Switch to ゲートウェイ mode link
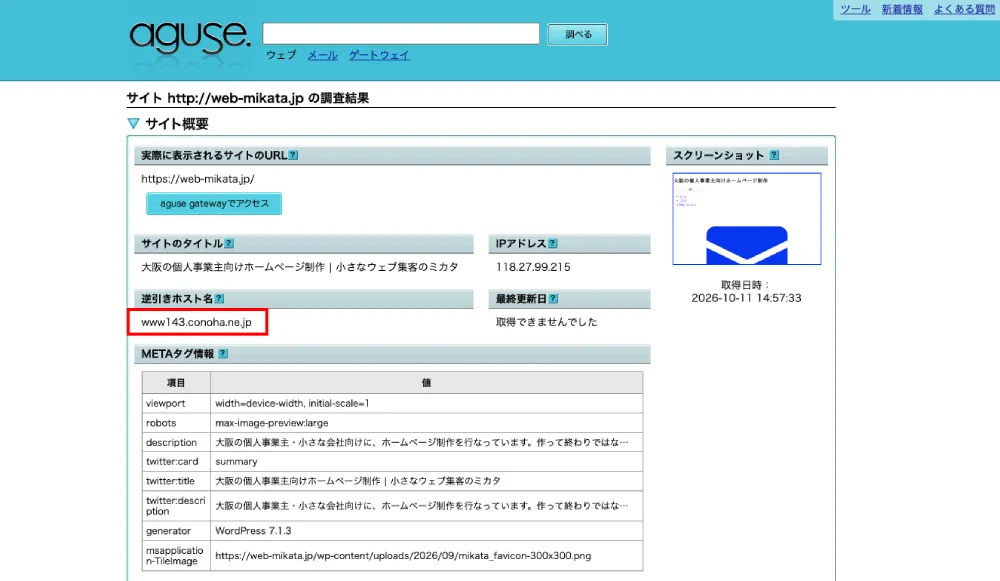Viewport: 1000px width, 581px height. point(379,55)
